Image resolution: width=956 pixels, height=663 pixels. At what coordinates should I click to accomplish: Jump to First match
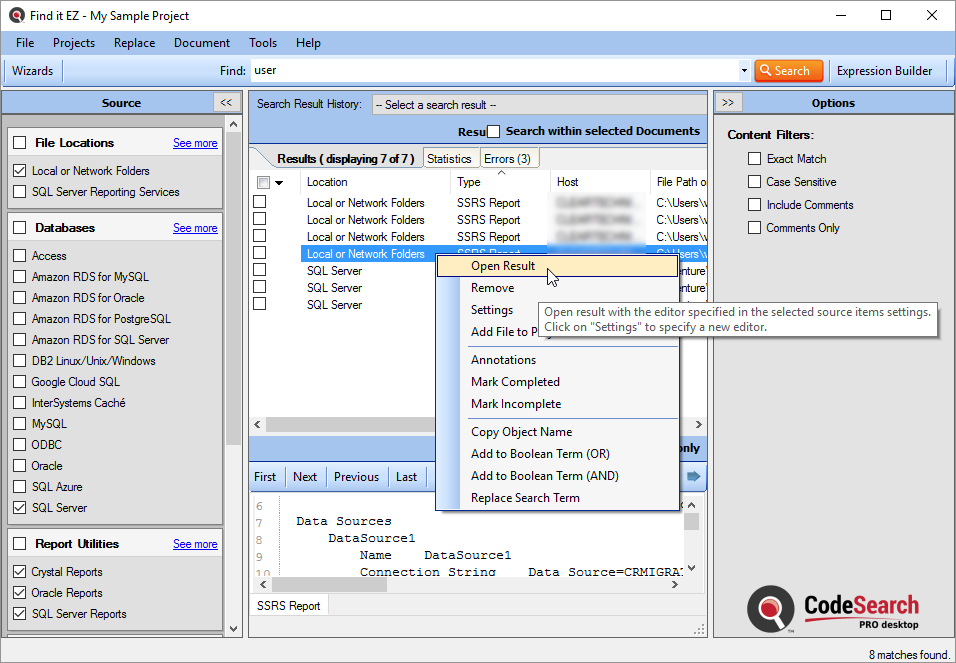pyautogui.click(x=265, y=477)
